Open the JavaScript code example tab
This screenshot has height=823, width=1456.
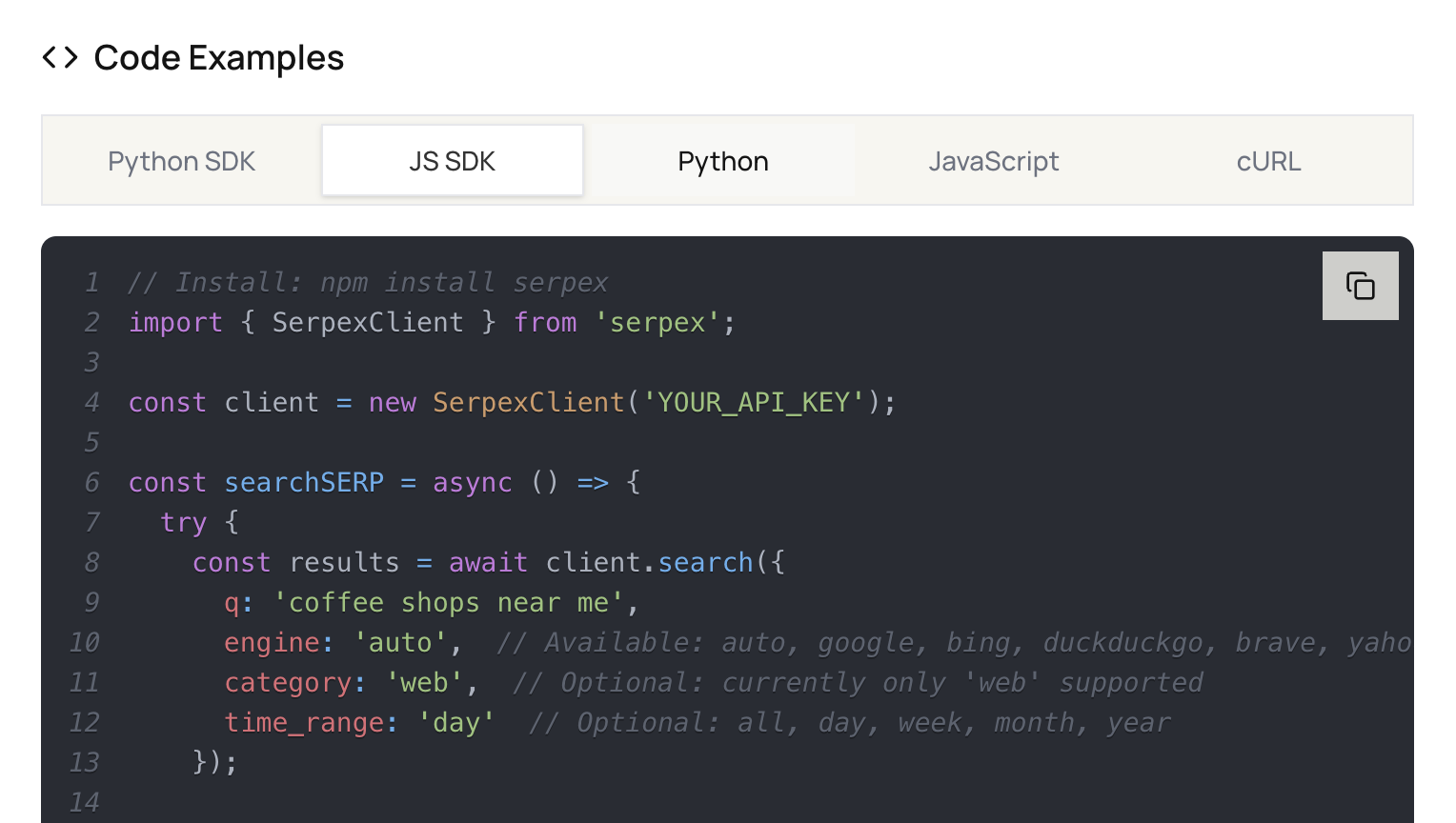tap(993, 160)
